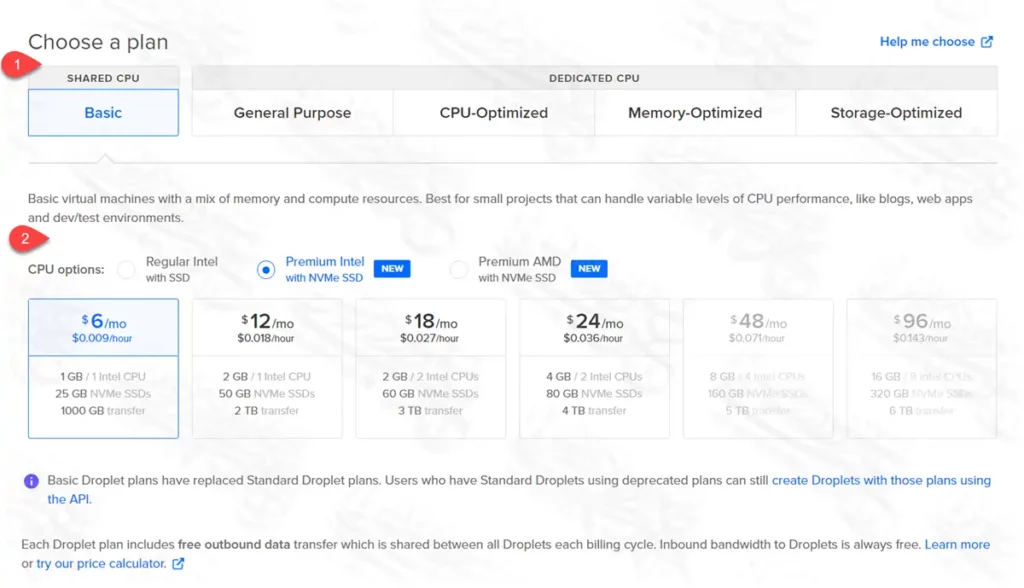Click the purple info icon beside Basic Droplet note

tap(31, 481)
